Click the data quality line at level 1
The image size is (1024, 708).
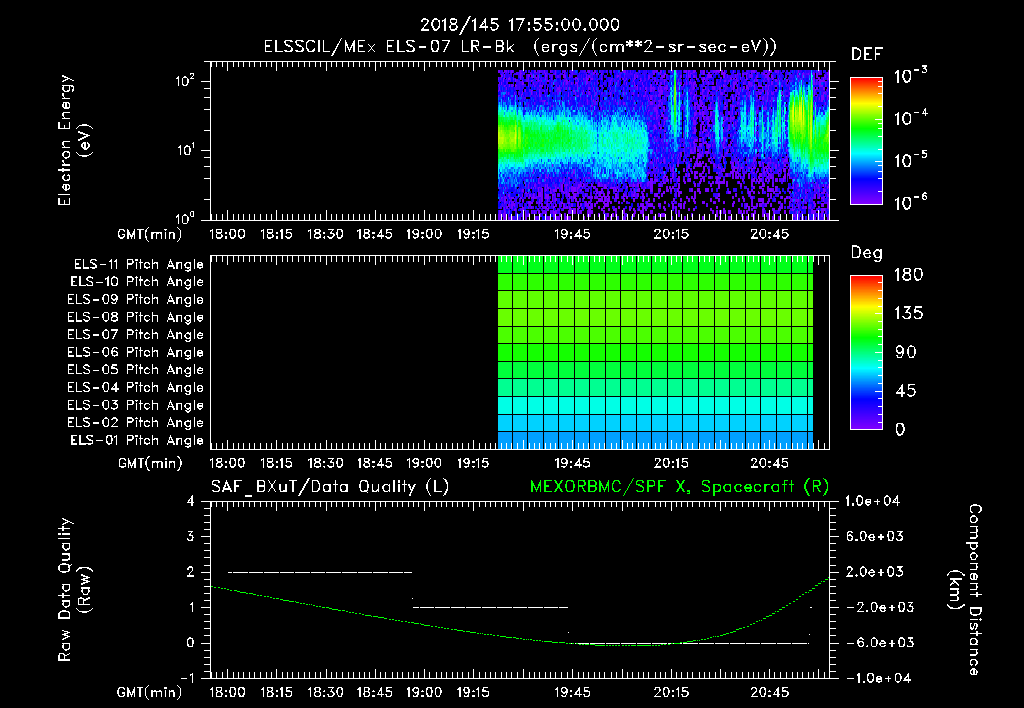coord(490,607)
